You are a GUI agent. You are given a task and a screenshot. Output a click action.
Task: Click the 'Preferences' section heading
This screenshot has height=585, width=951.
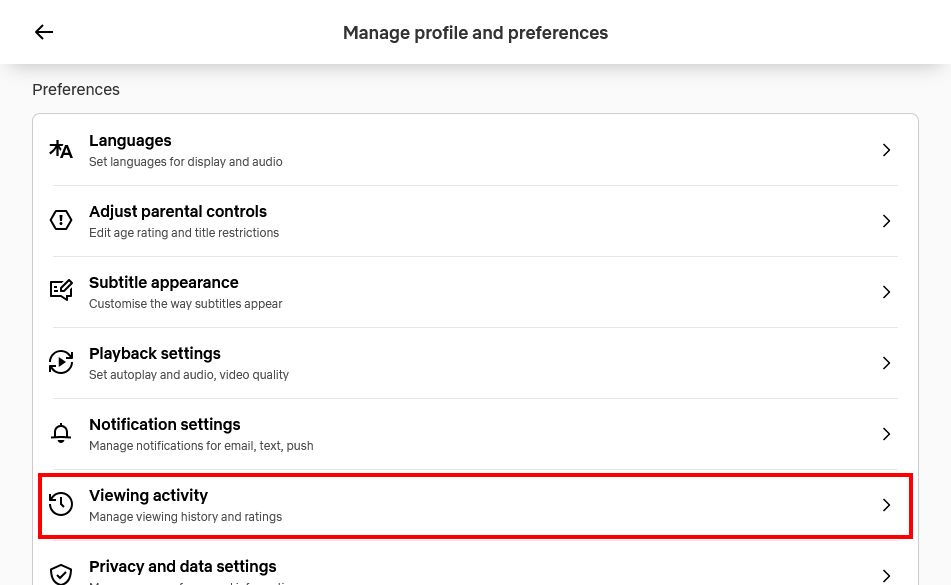[x=76, y=90]
